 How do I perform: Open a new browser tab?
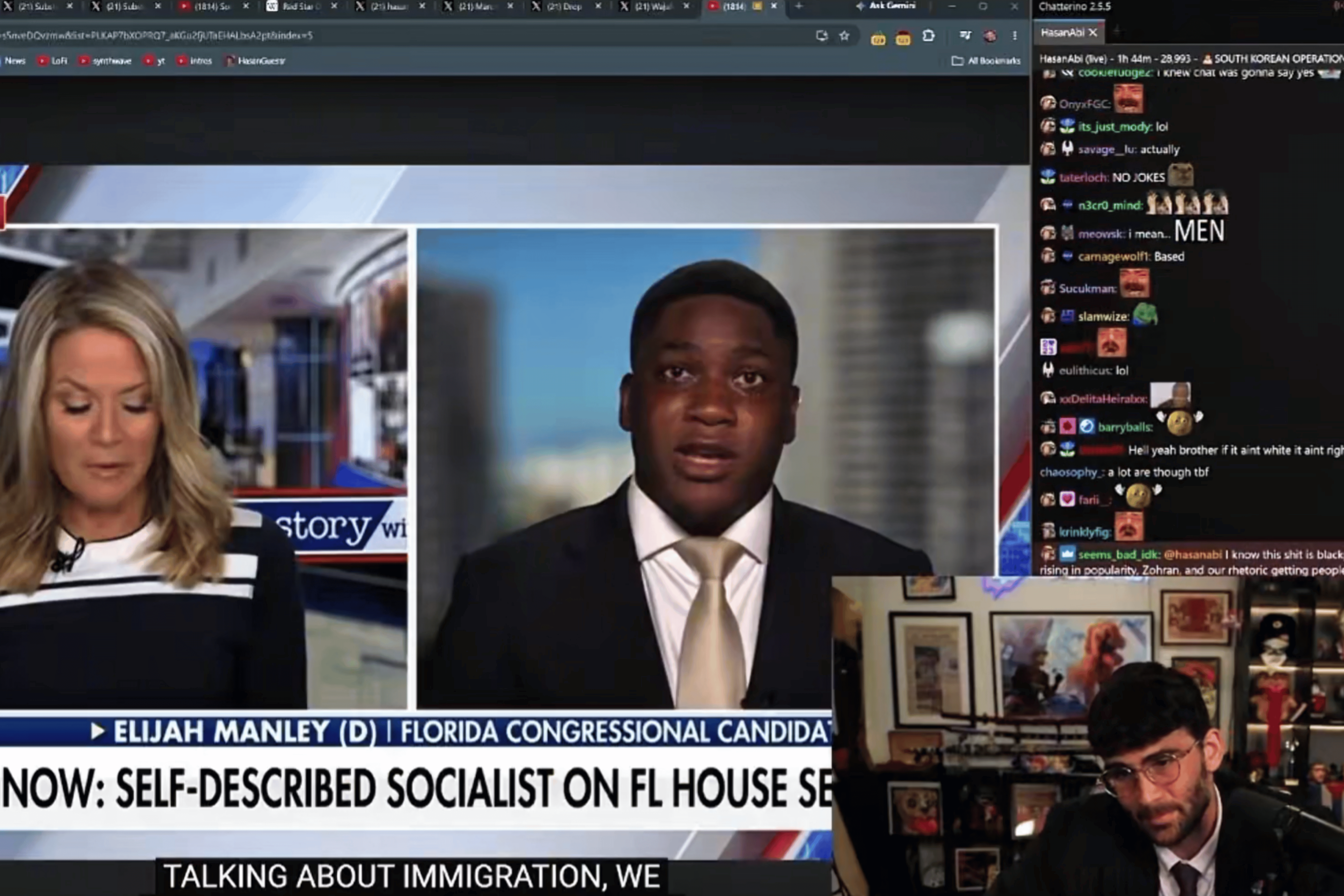(x=799, y=6)
